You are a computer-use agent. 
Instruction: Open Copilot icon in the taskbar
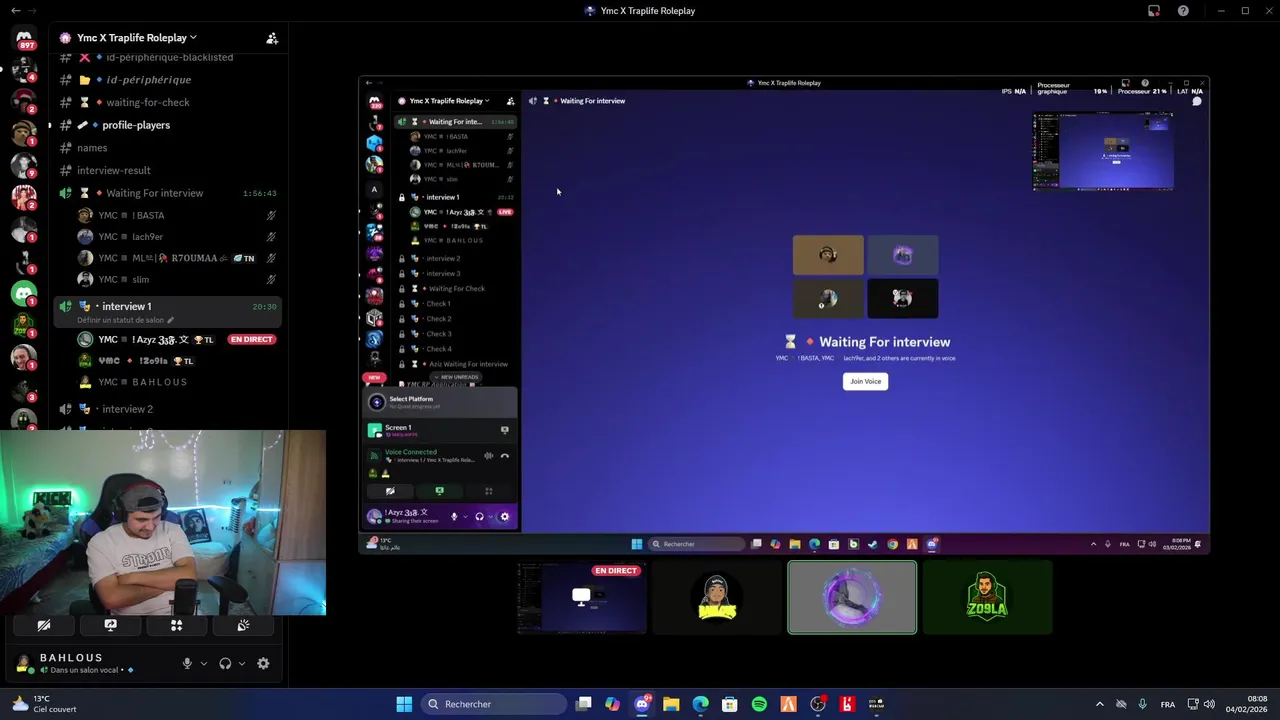[612, 704]
